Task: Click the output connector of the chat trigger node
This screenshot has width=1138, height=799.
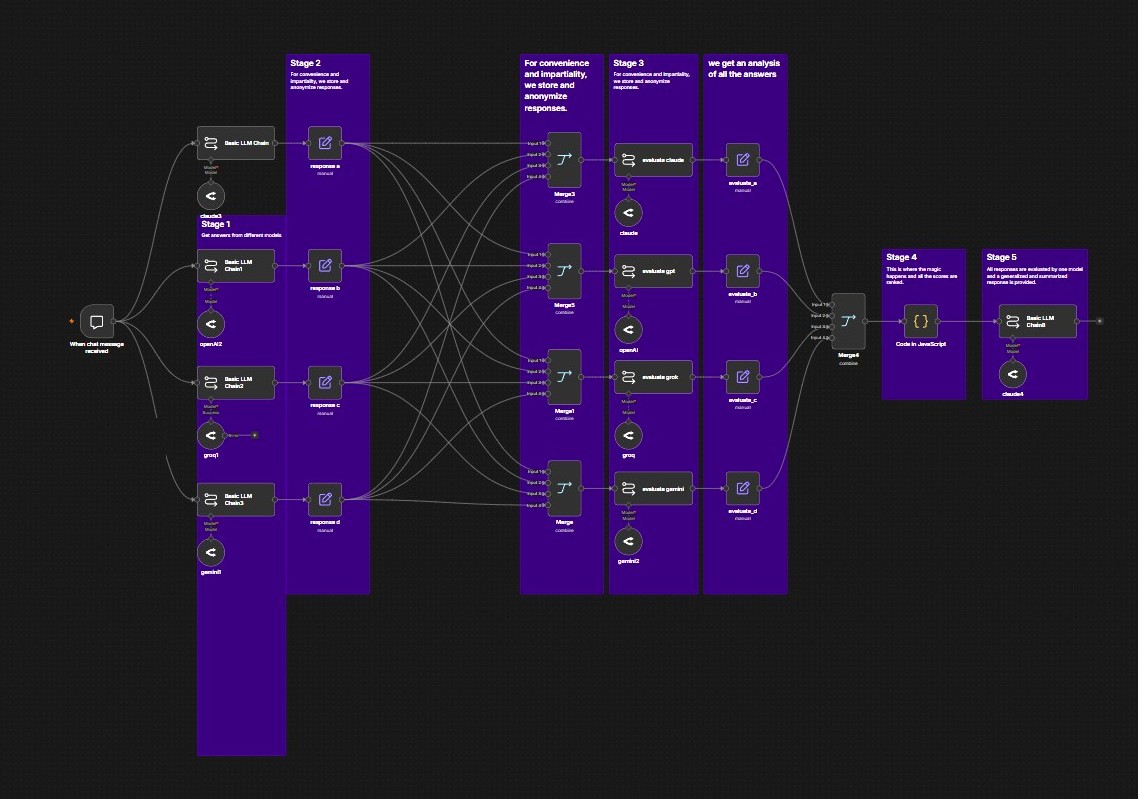Action: (114, 321)
